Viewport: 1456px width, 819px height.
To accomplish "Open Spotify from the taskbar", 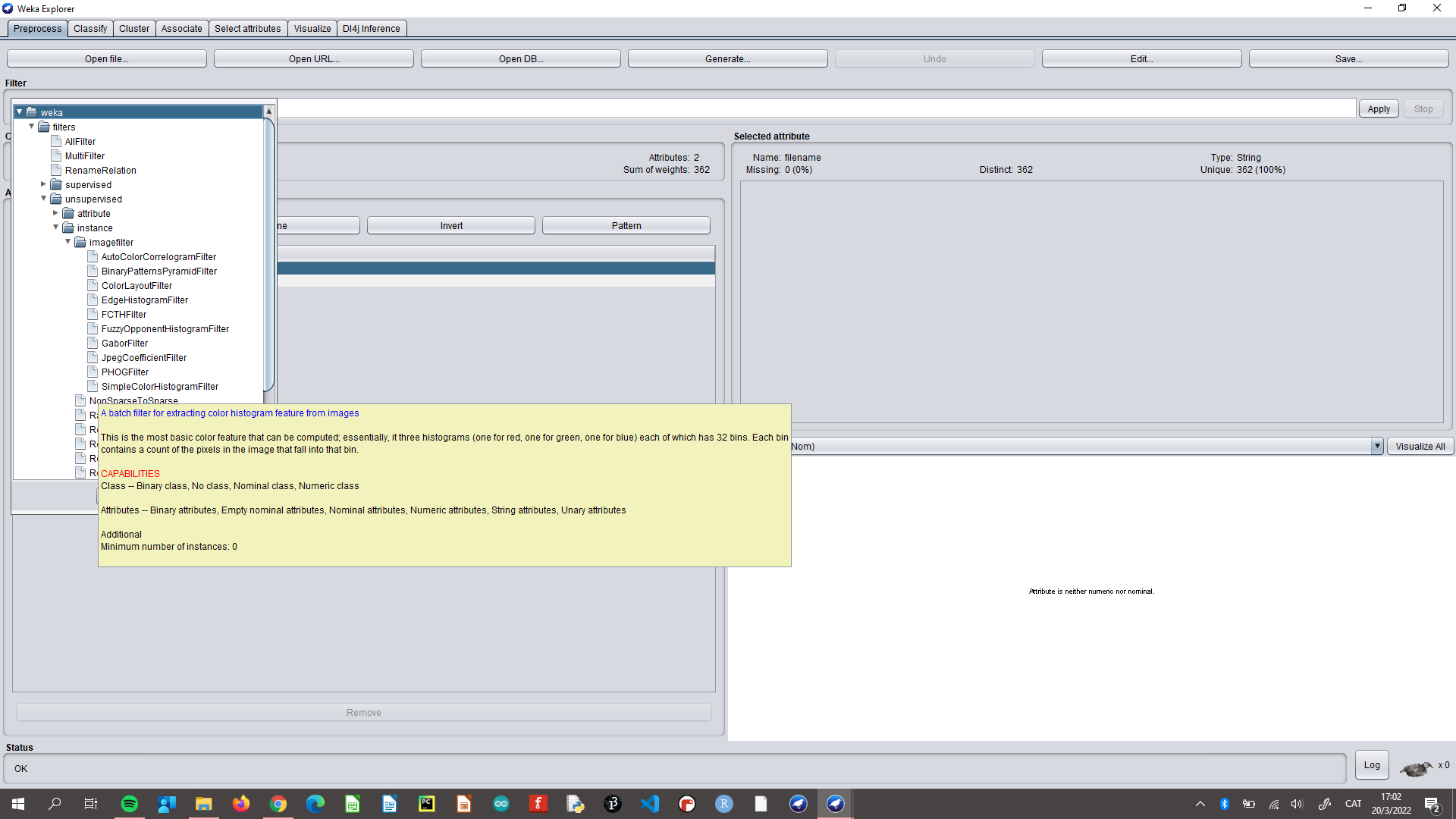I will tap(130, 804).
